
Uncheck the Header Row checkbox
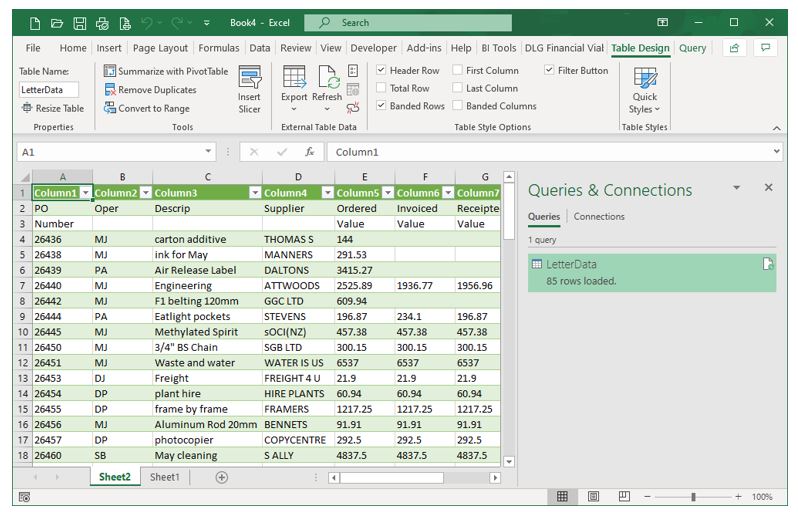point(382,71)
